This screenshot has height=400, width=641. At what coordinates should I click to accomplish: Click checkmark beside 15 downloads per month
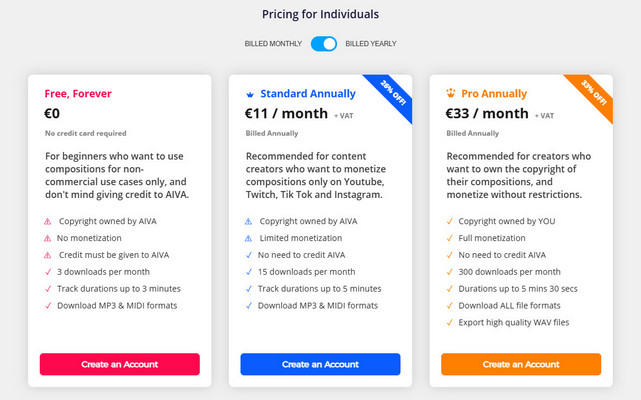pyautogui.click(x=249, y=272)
